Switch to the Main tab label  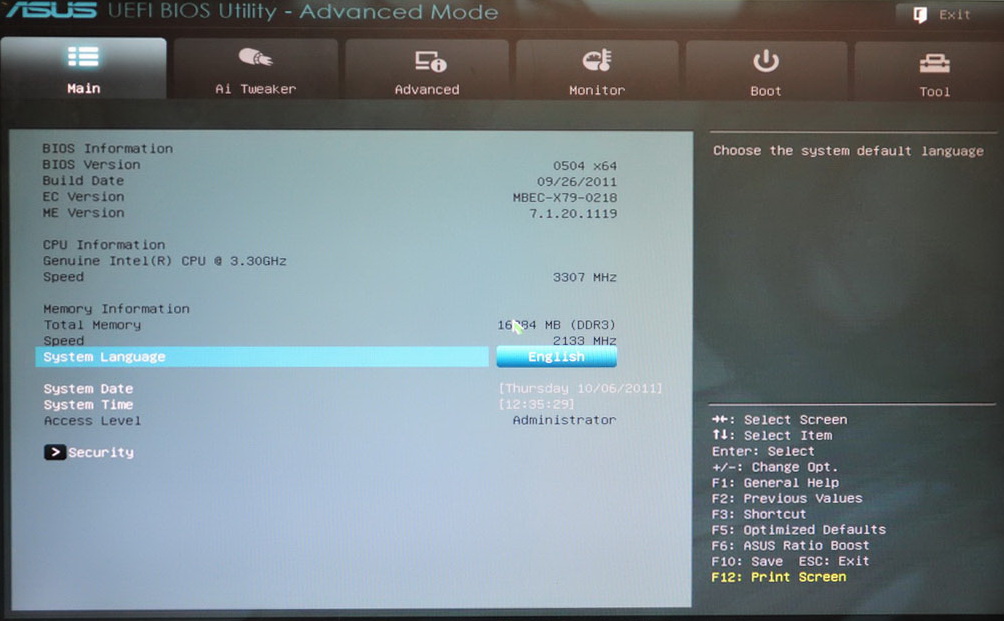click(84, 88)
